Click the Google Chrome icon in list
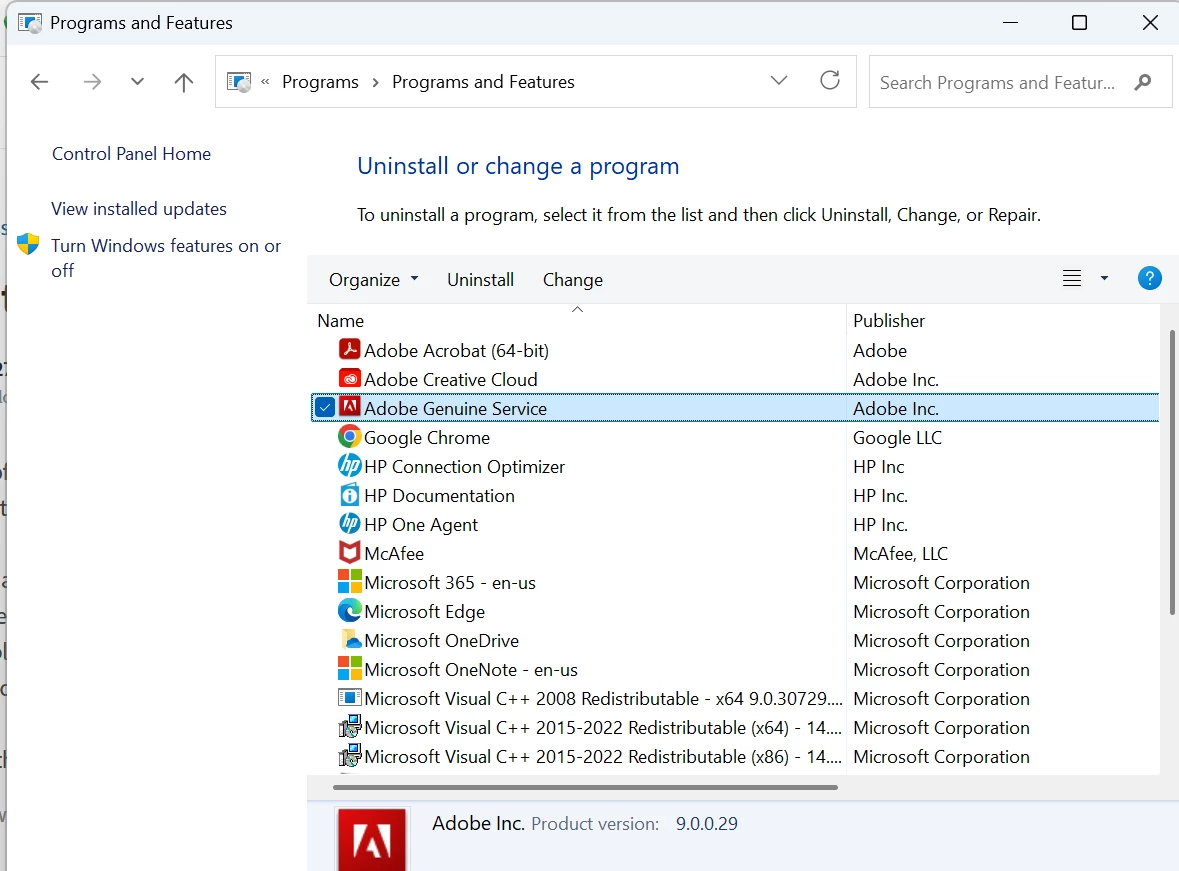The height and width of the screenshot is (871, 1179). click(x=349, y=437)
